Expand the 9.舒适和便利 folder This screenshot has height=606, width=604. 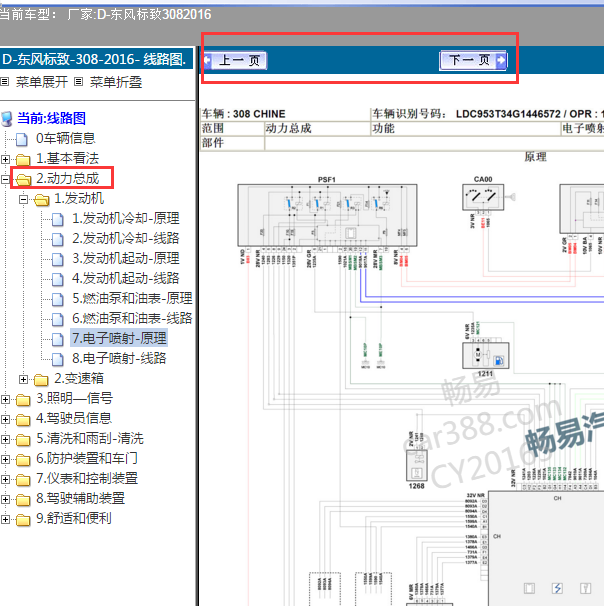(5, 520)
